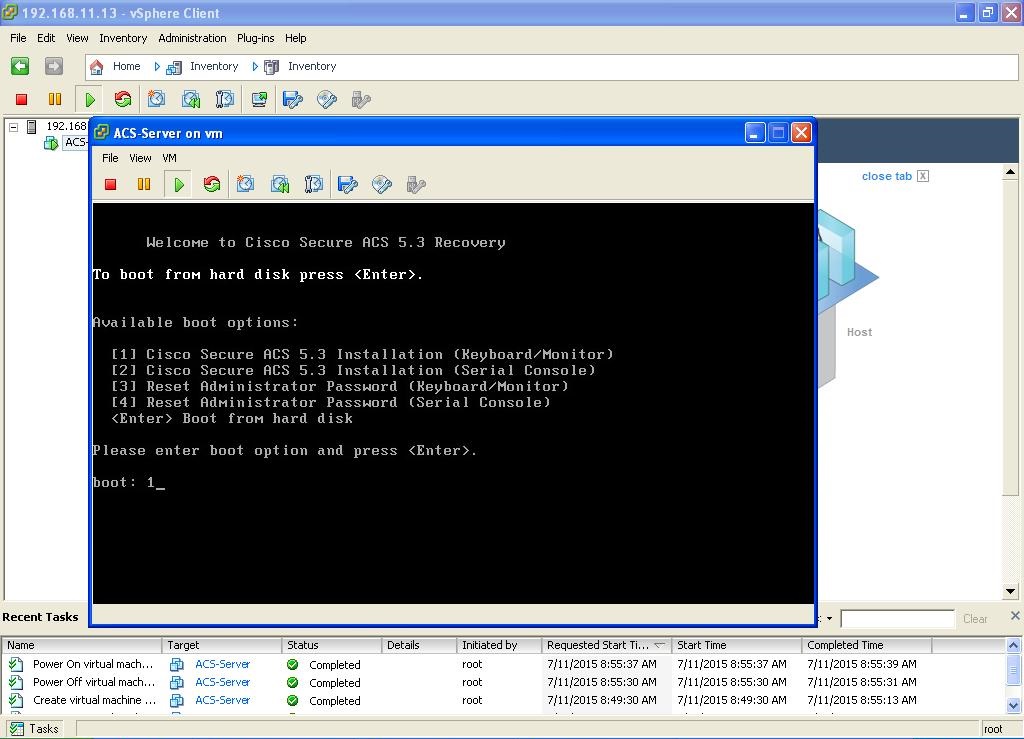Click ACS-Server target link in Power On task

tap(222, 664)
